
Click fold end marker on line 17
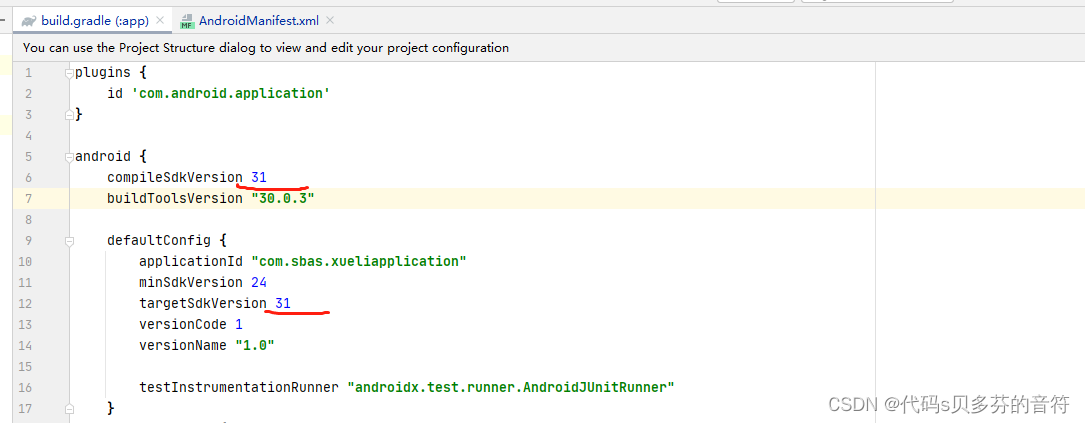tap(69, 408)
